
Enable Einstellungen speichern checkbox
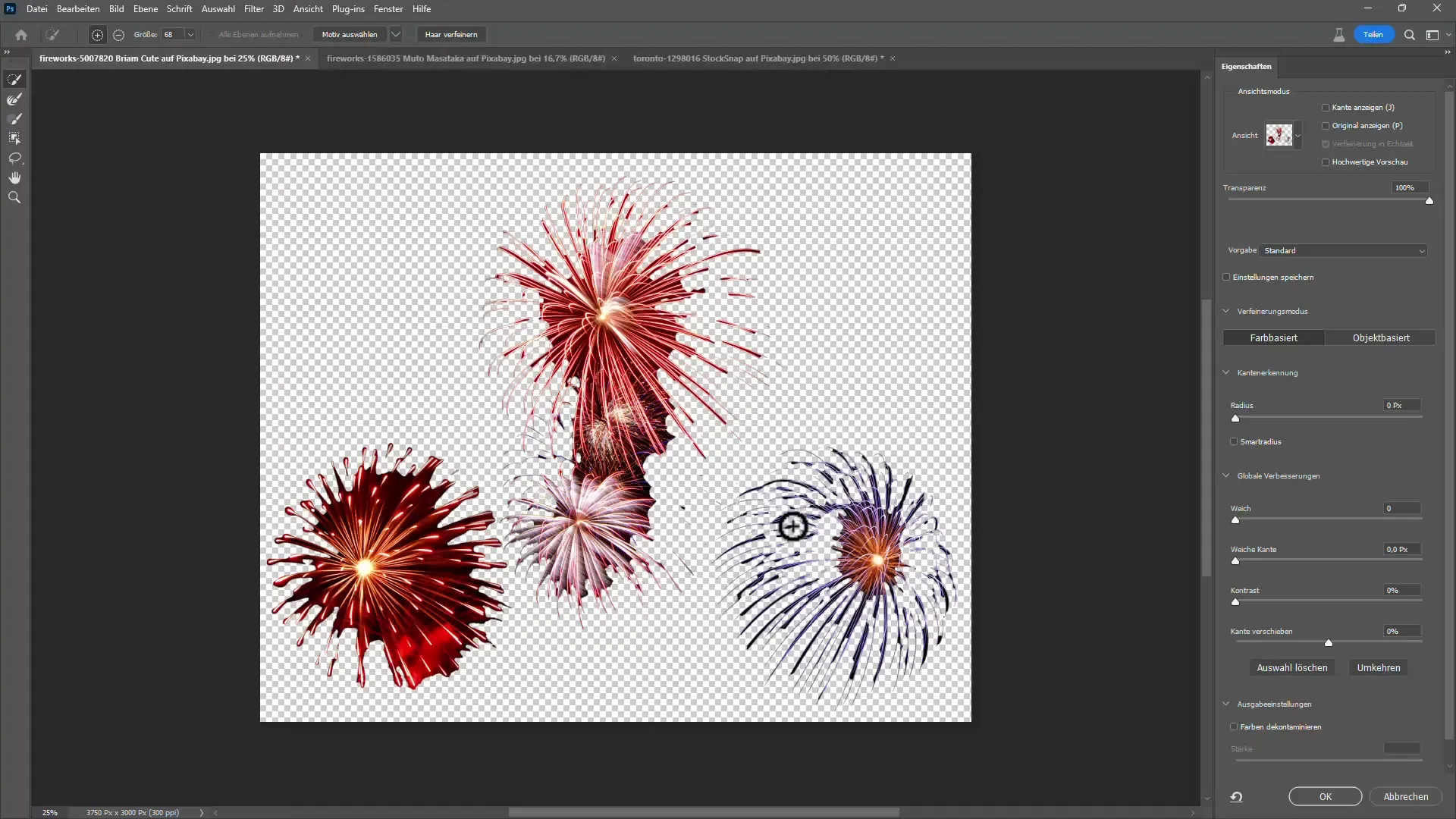pyautogui.click(x=1226, y=278)
